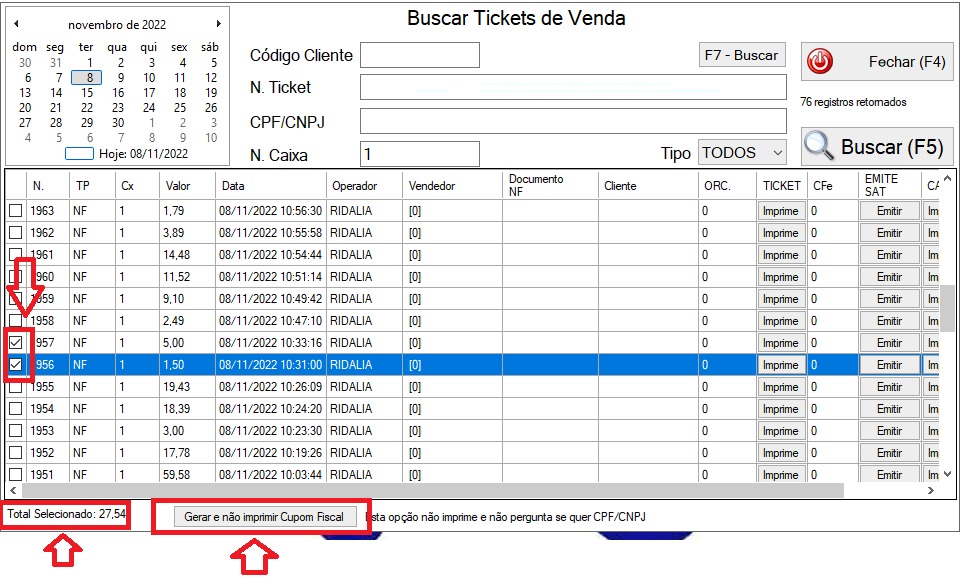Check the box for ticket 1962

[16, 233]
